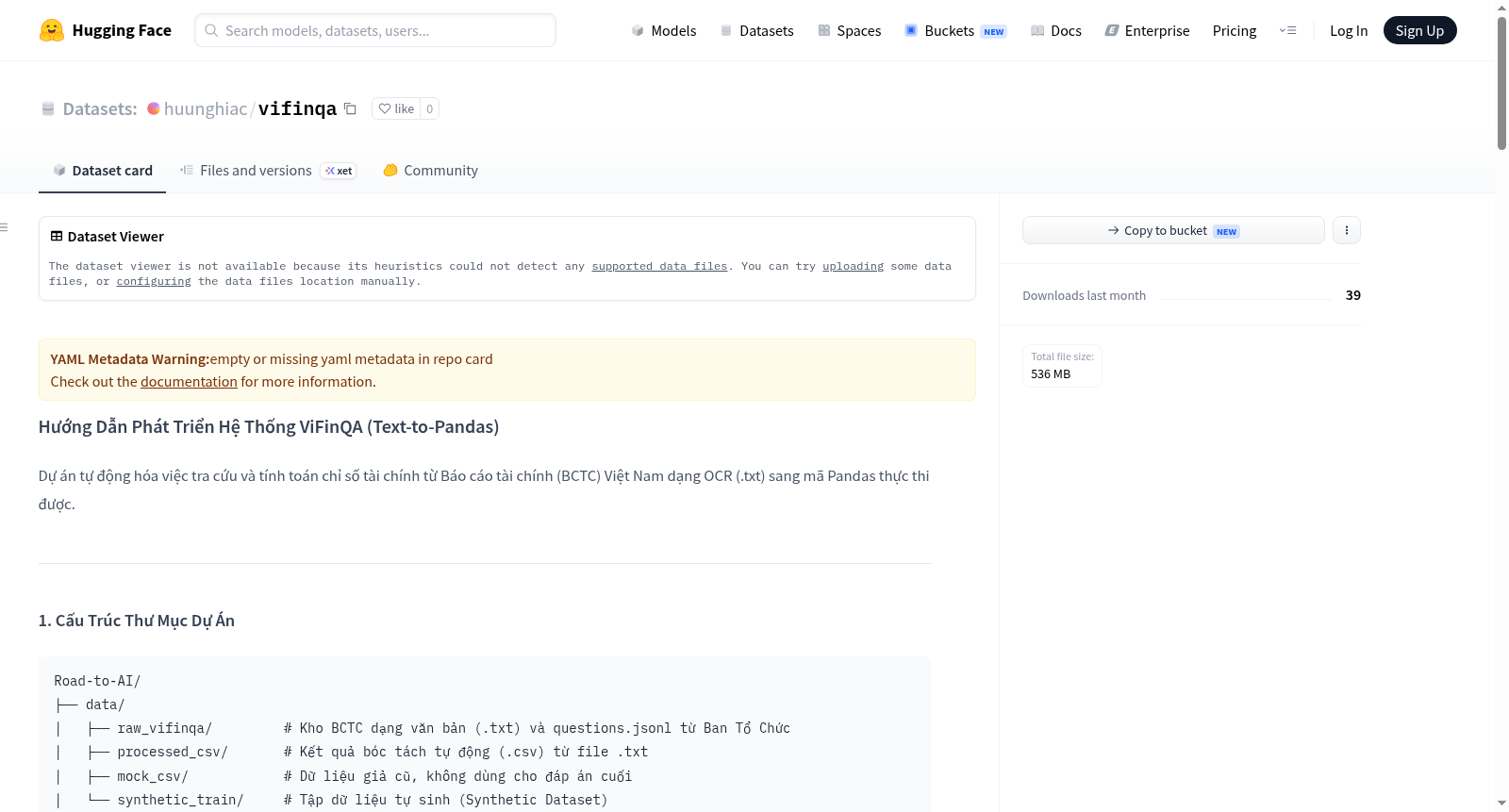Click the search magnifier icon
Screen dimensions: 1509x812
click(x=211, y=30)
